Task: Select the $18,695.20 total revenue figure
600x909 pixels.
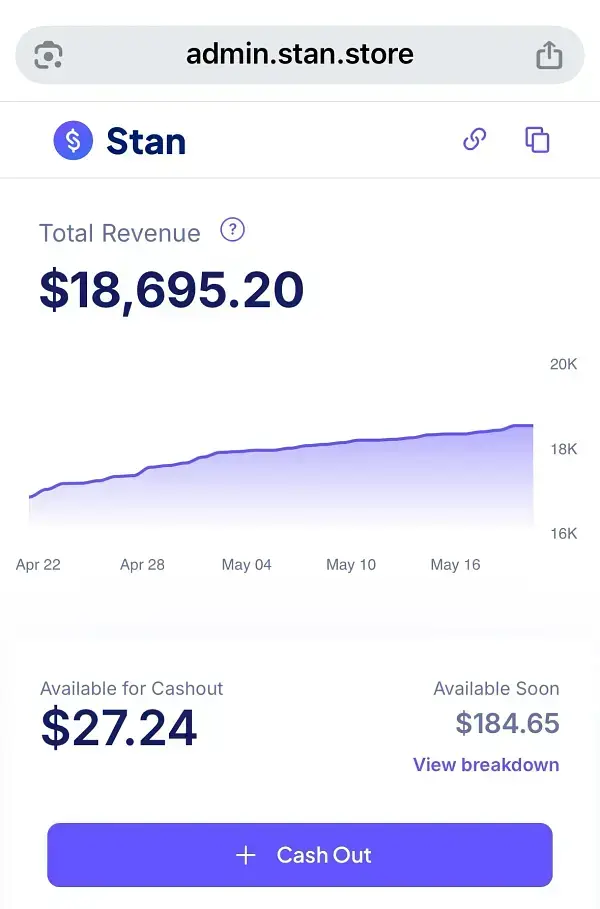Action: click(171, 290)
